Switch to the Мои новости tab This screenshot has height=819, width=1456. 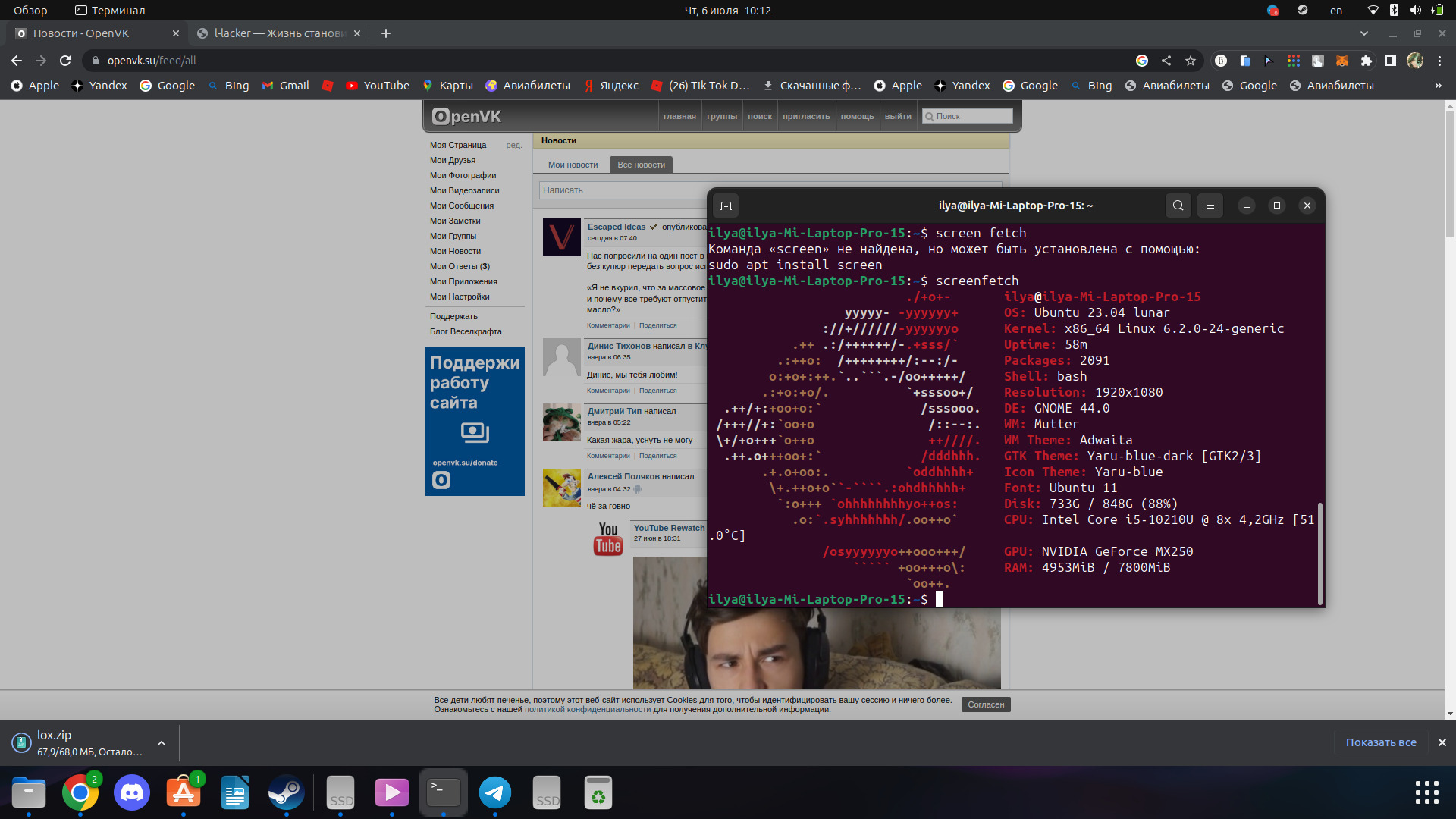573,165
